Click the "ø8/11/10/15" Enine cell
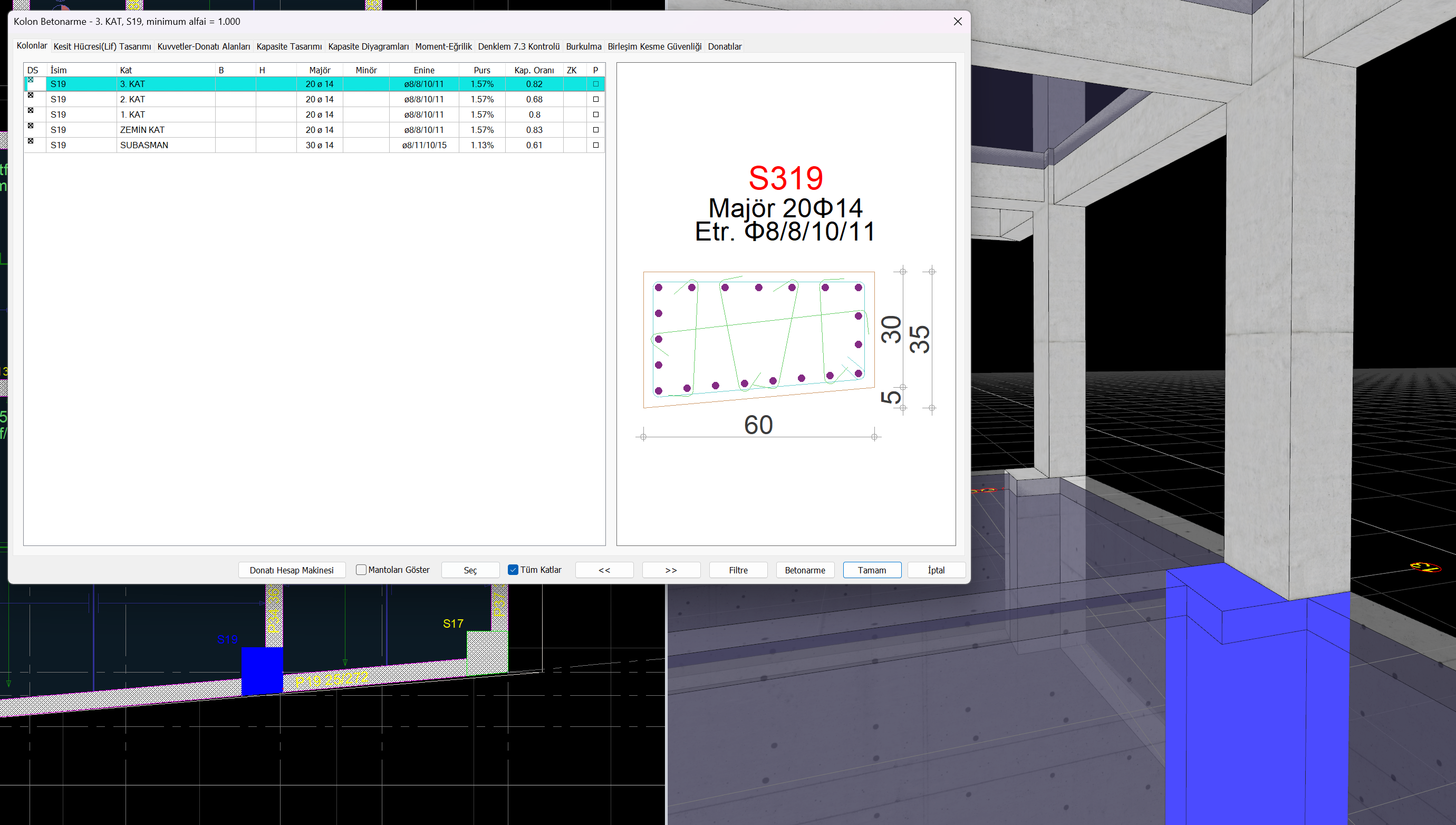1456x825 pixels. click(424, 145)
